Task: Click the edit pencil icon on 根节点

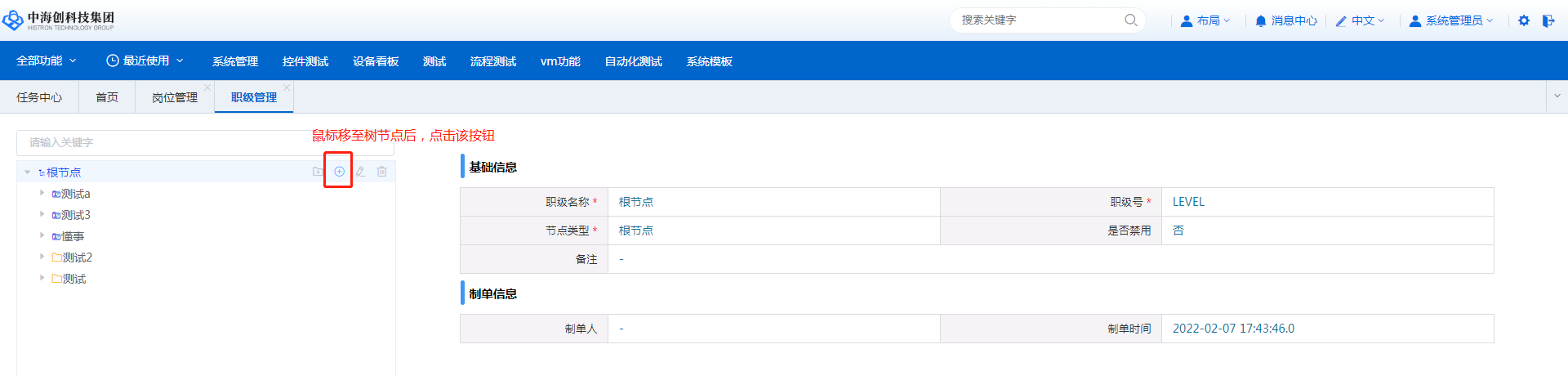Action: [360, 172]
